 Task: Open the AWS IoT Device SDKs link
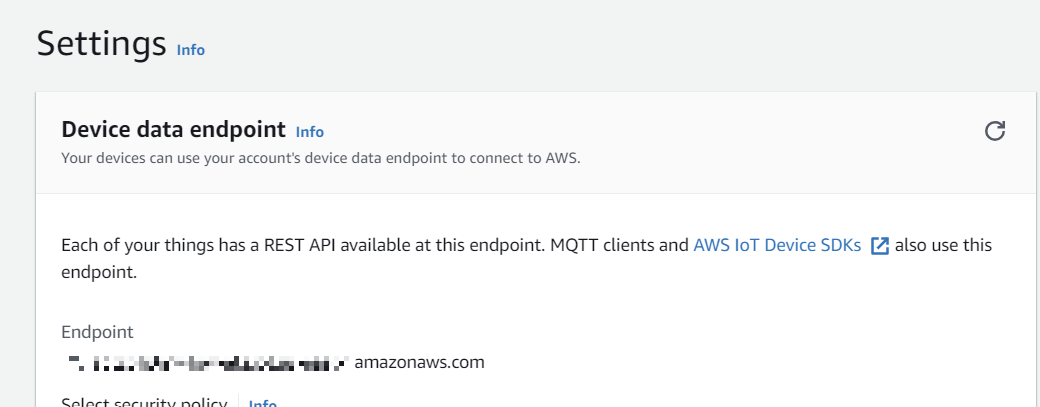[x=776, y=245]
